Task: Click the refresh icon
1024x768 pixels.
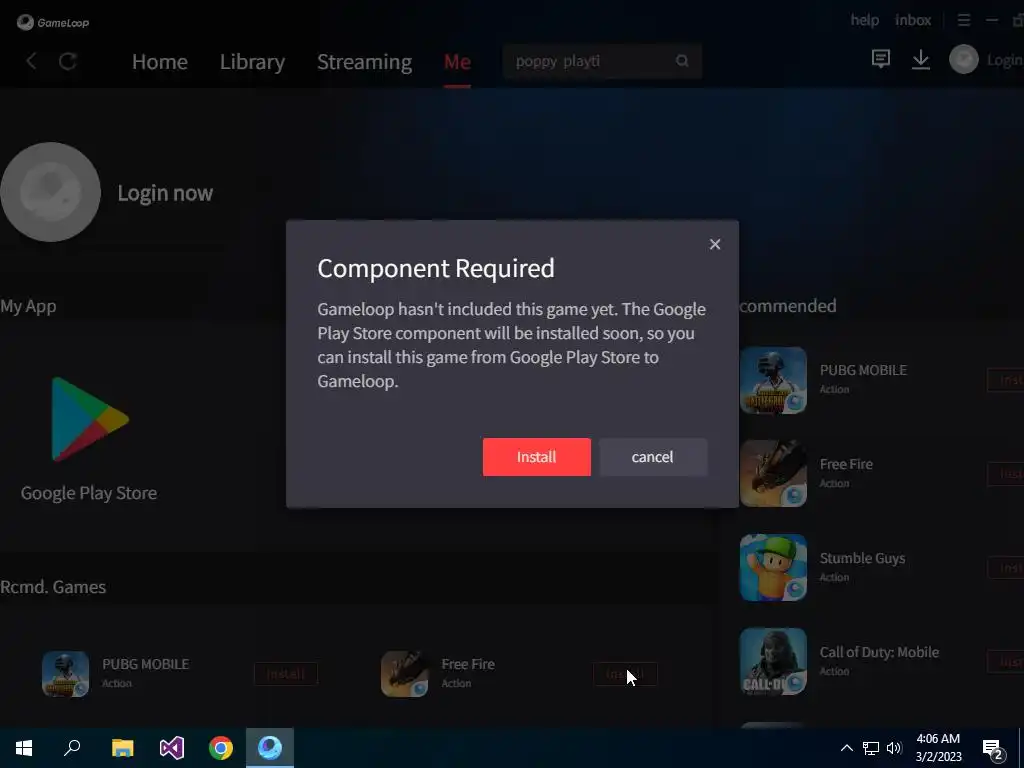Action: 68,61
